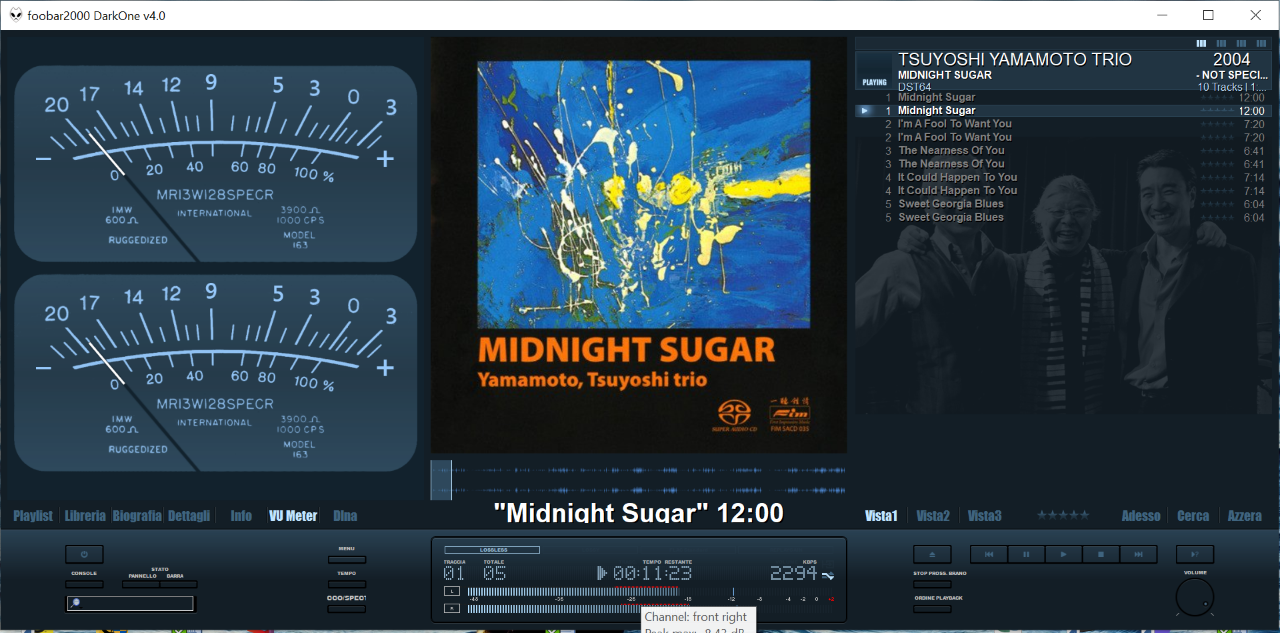1280x633 pixels.
Task: Click the L channel indicator
Action: [452, 591]
